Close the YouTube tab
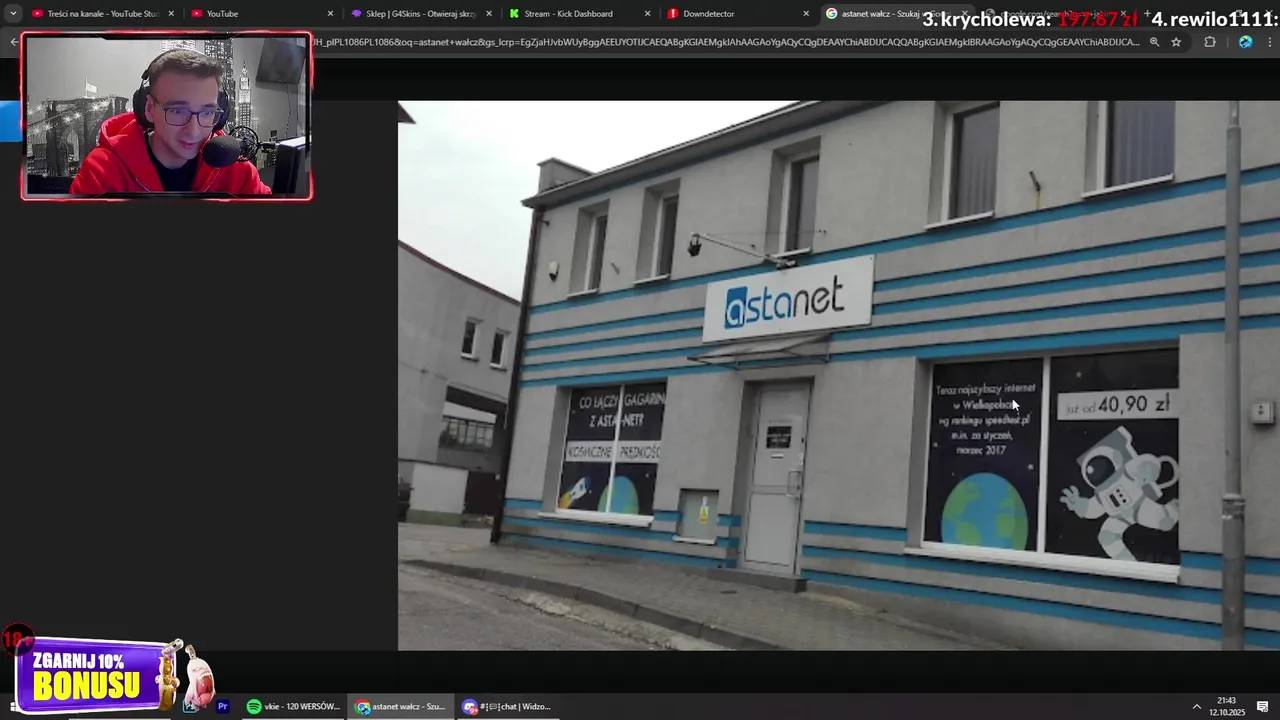1280x720 pixels. (330, 14)
